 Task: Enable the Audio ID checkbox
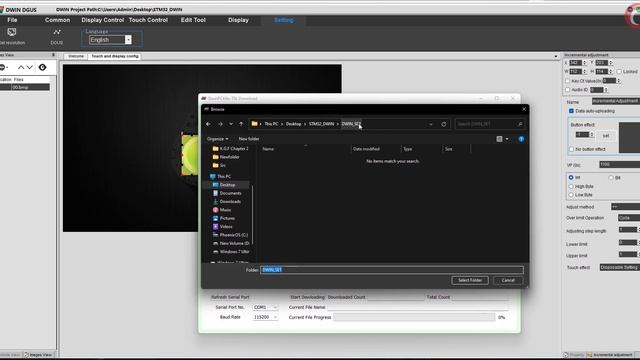[567, 90]
